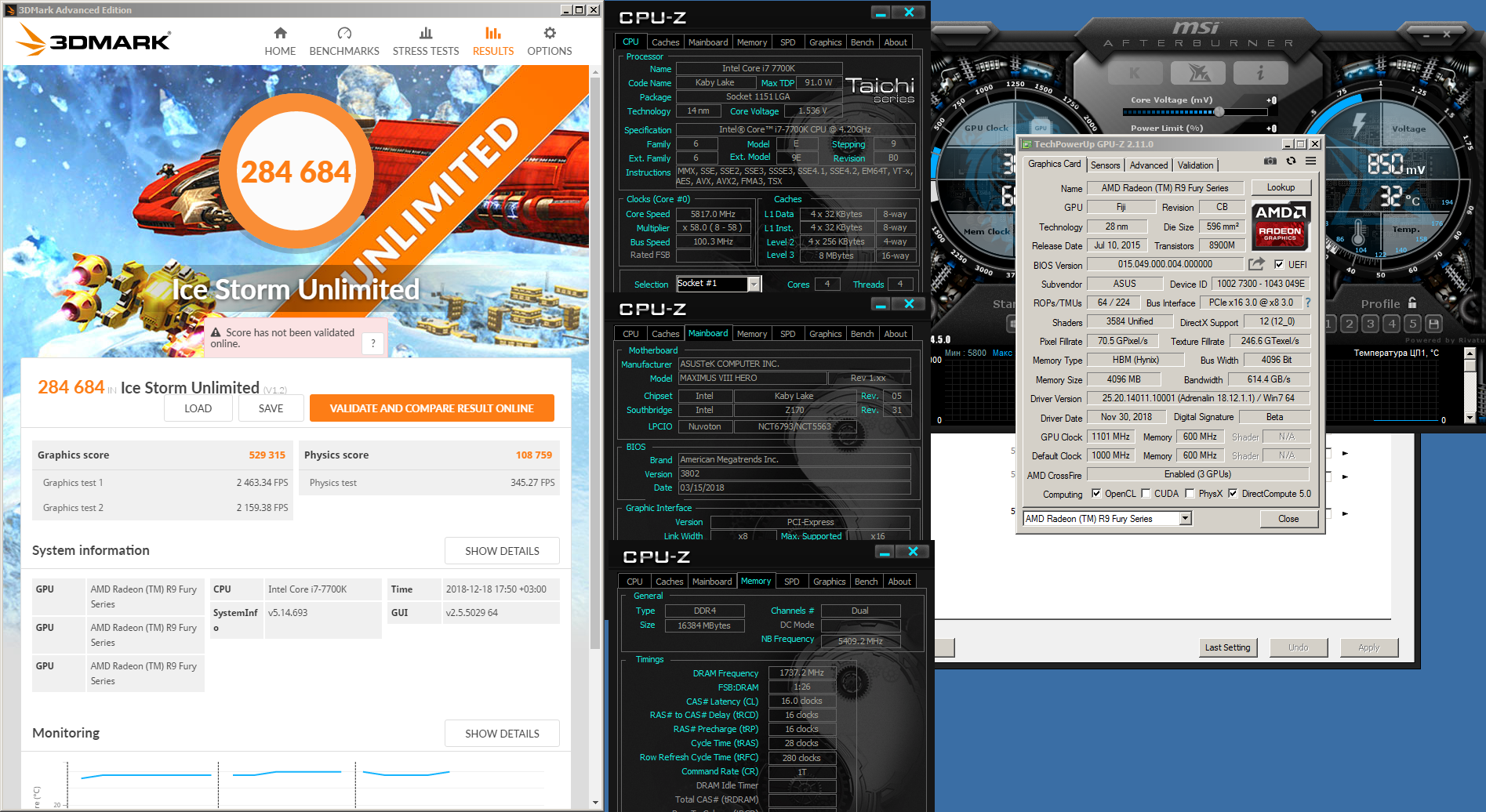1486x812 pixels.
Task: Click the 3DMark logo
Action: click(x=94, y=40)
